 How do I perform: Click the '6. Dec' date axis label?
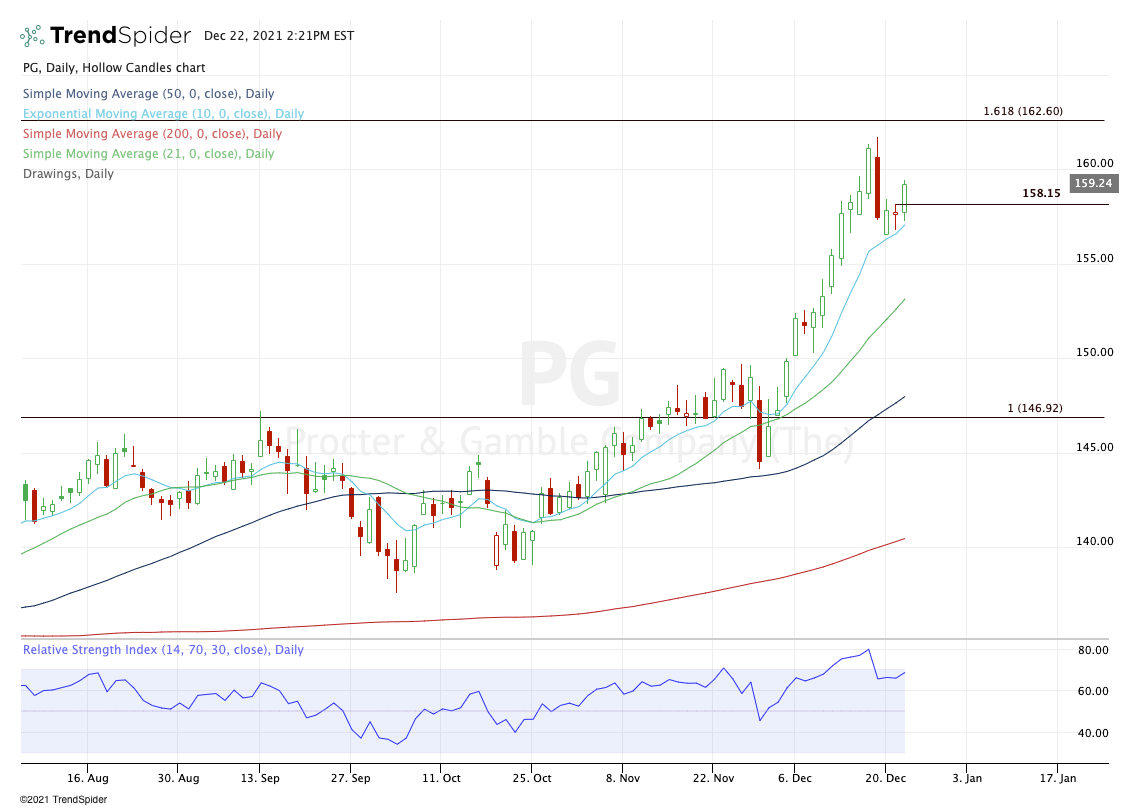[x=795, y=778]
